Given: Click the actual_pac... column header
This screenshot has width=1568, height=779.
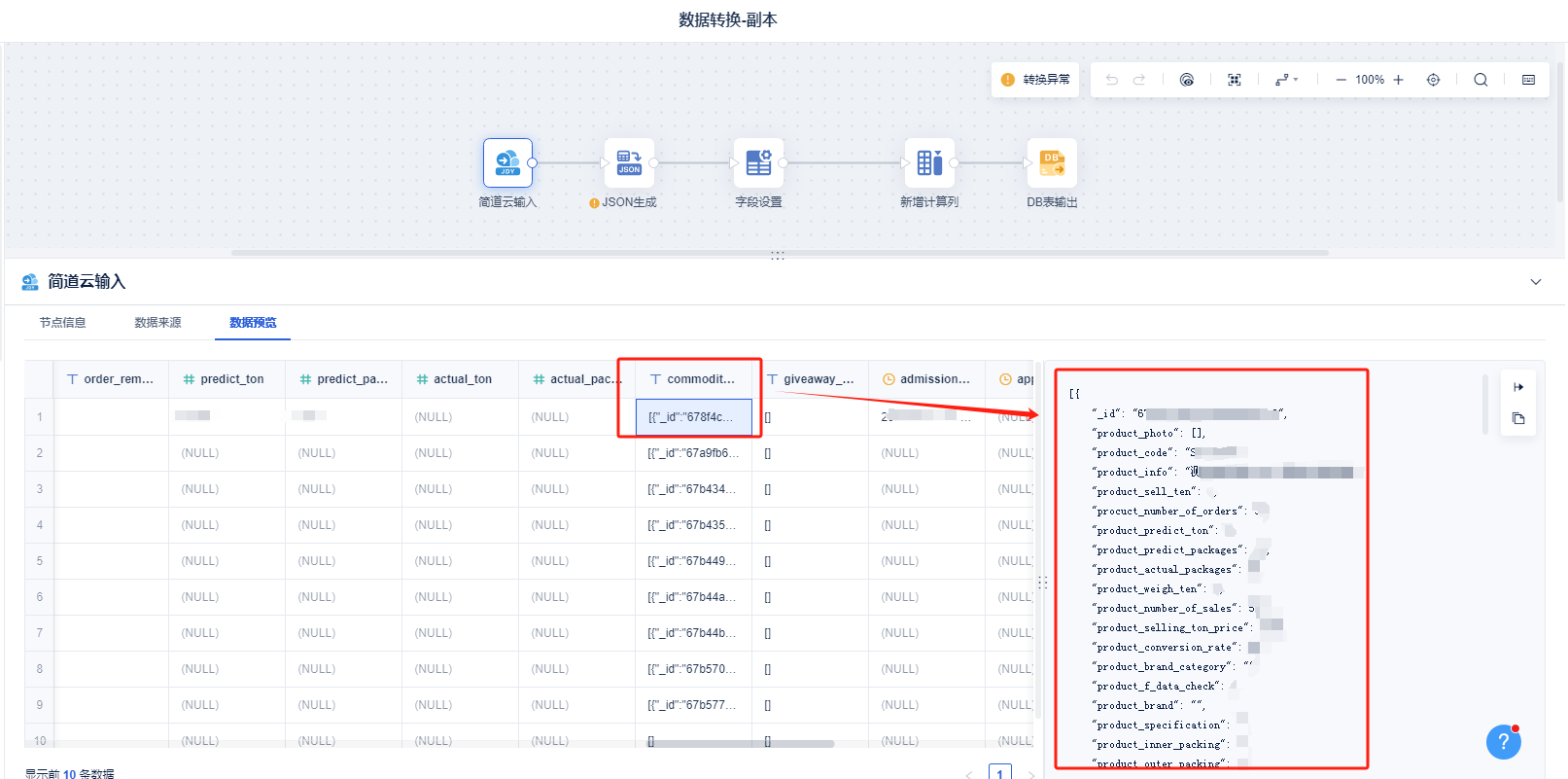Looking at the screenshot, I should pos(576,379).
